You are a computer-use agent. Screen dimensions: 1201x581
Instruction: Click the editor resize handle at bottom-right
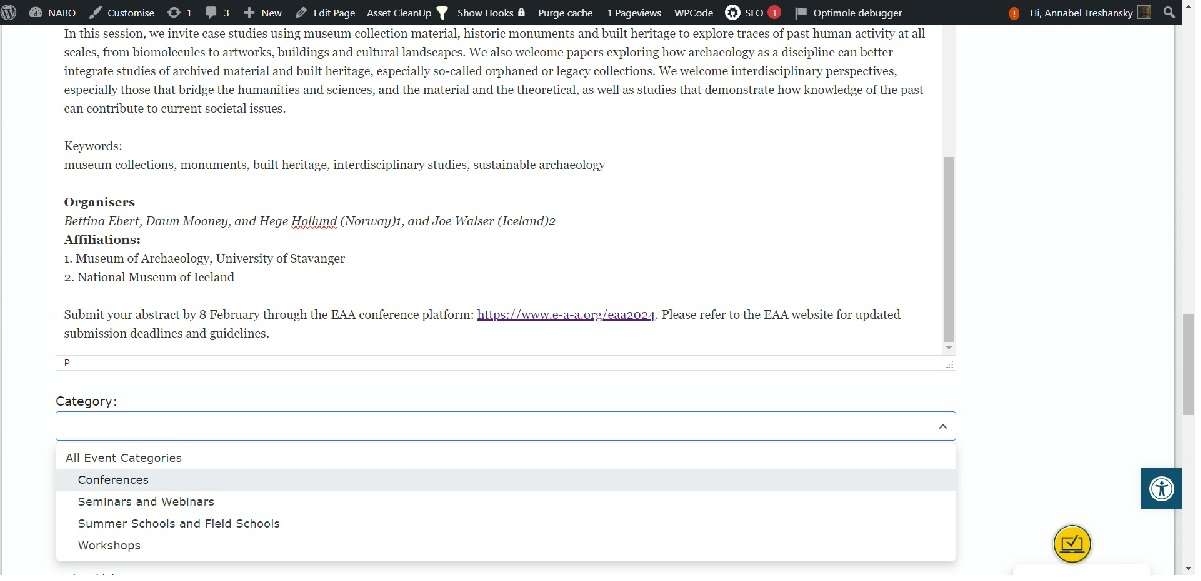coord(948,365)
